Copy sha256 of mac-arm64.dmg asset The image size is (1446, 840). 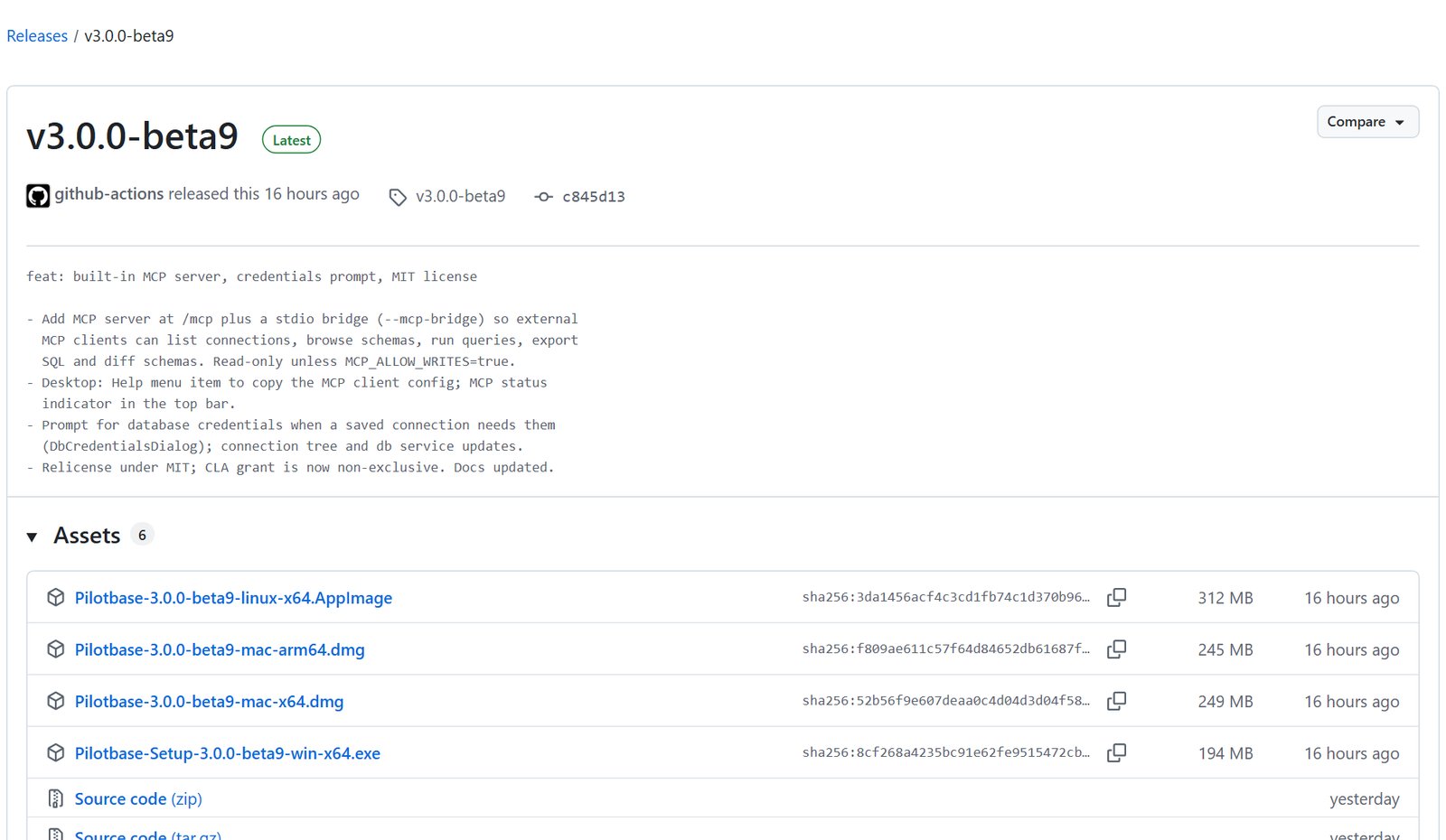[x=1117, y=649]
